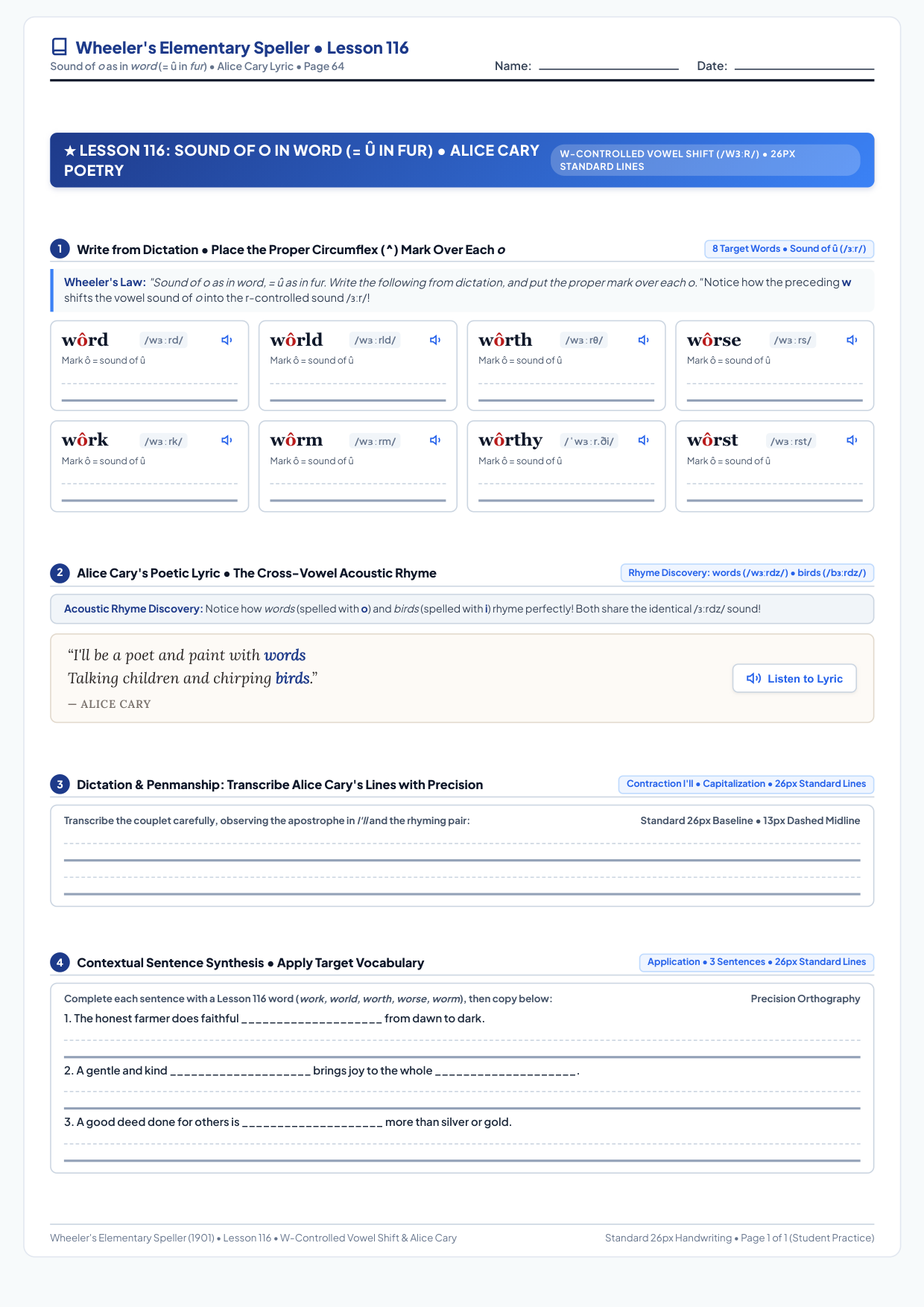Click the highlighted word 'birds' in the lyric
Image resolution: width=924 pixels, height=1307 pixels.
[292, 678]
